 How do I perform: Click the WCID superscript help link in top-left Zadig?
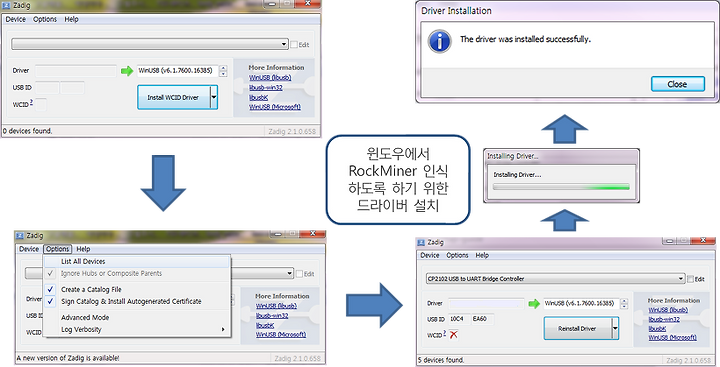pos(31,103)
